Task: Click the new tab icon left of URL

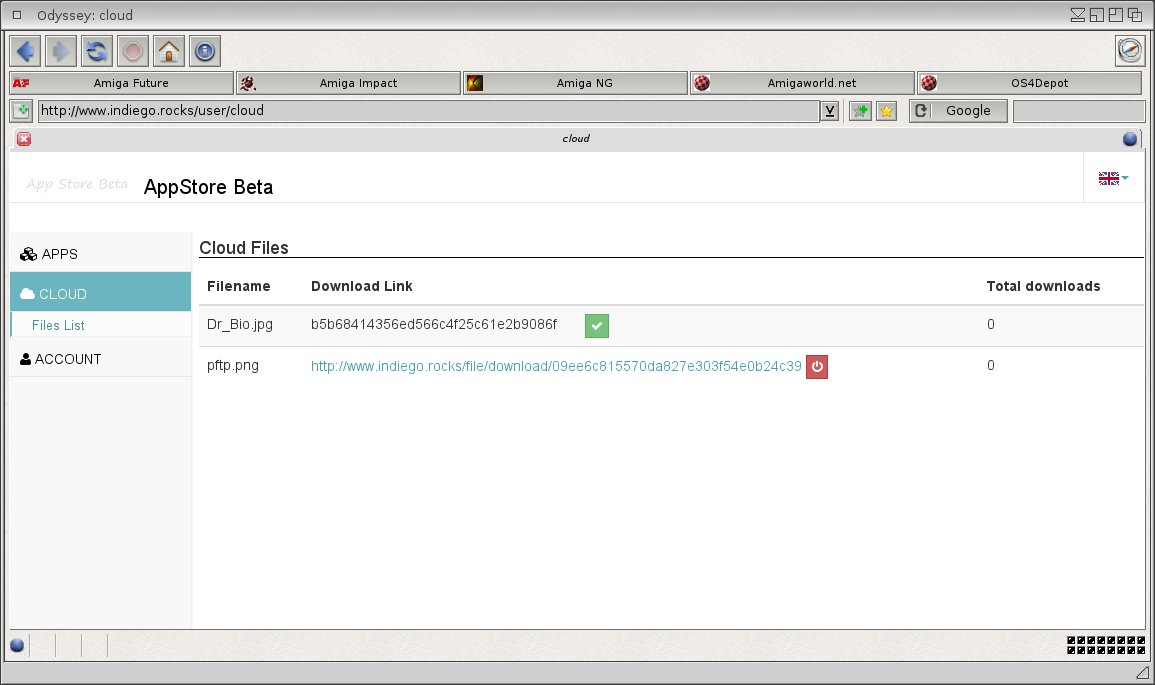Action: (x=22, y=111)
